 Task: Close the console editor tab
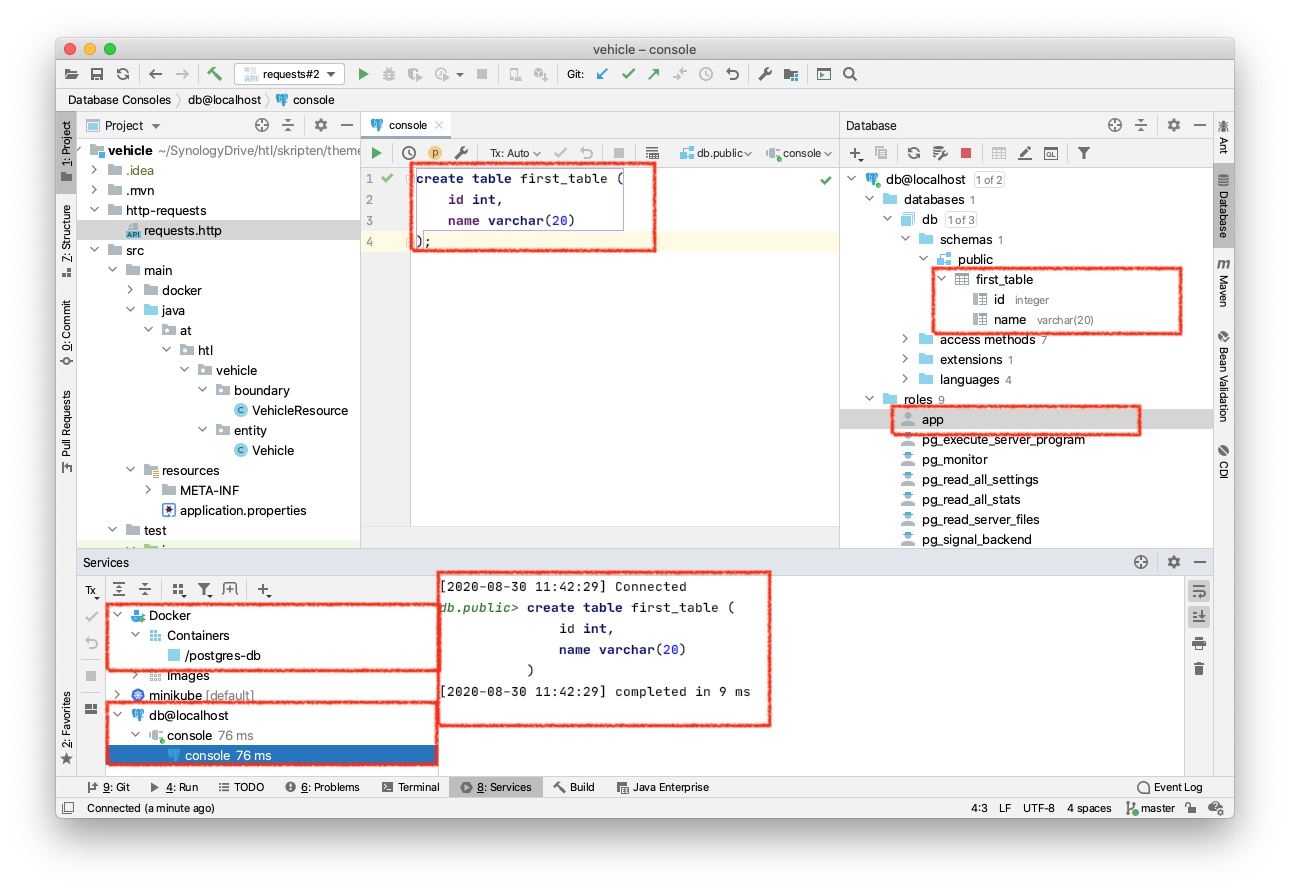pyautogui.click(x=439, y=125)
